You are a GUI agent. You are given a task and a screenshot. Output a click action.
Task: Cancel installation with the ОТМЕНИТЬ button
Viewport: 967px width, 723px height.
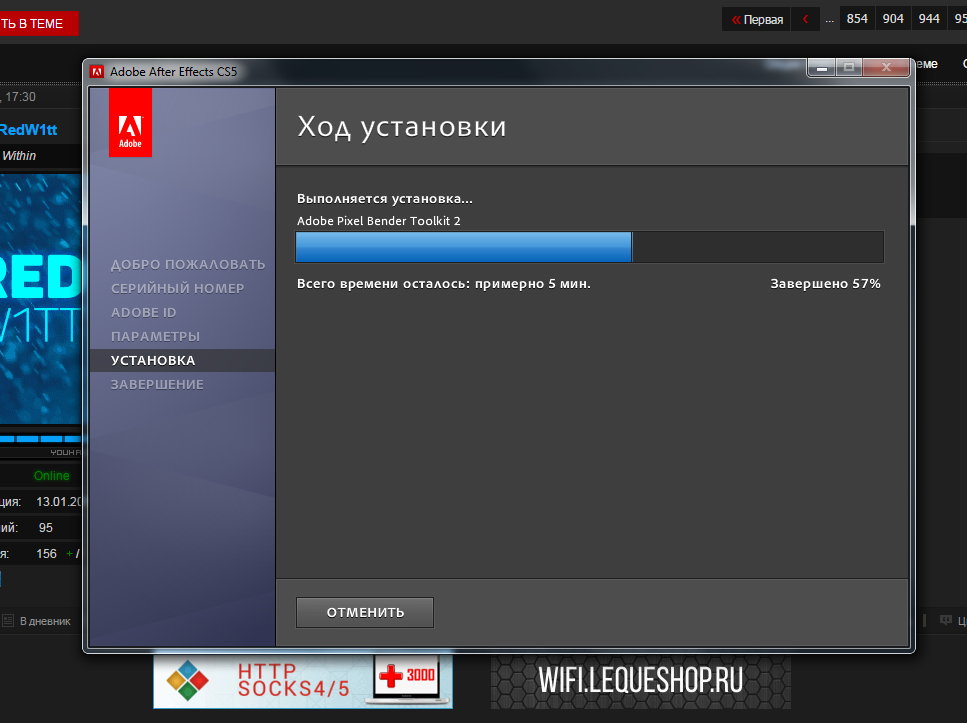364,613
